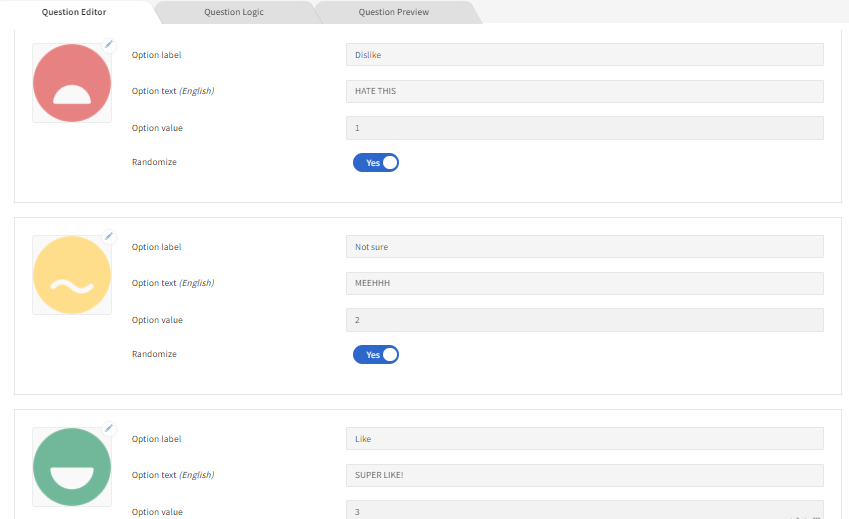Click the Option label field containing Dislike
849x519 pixels.
[585, 55]
